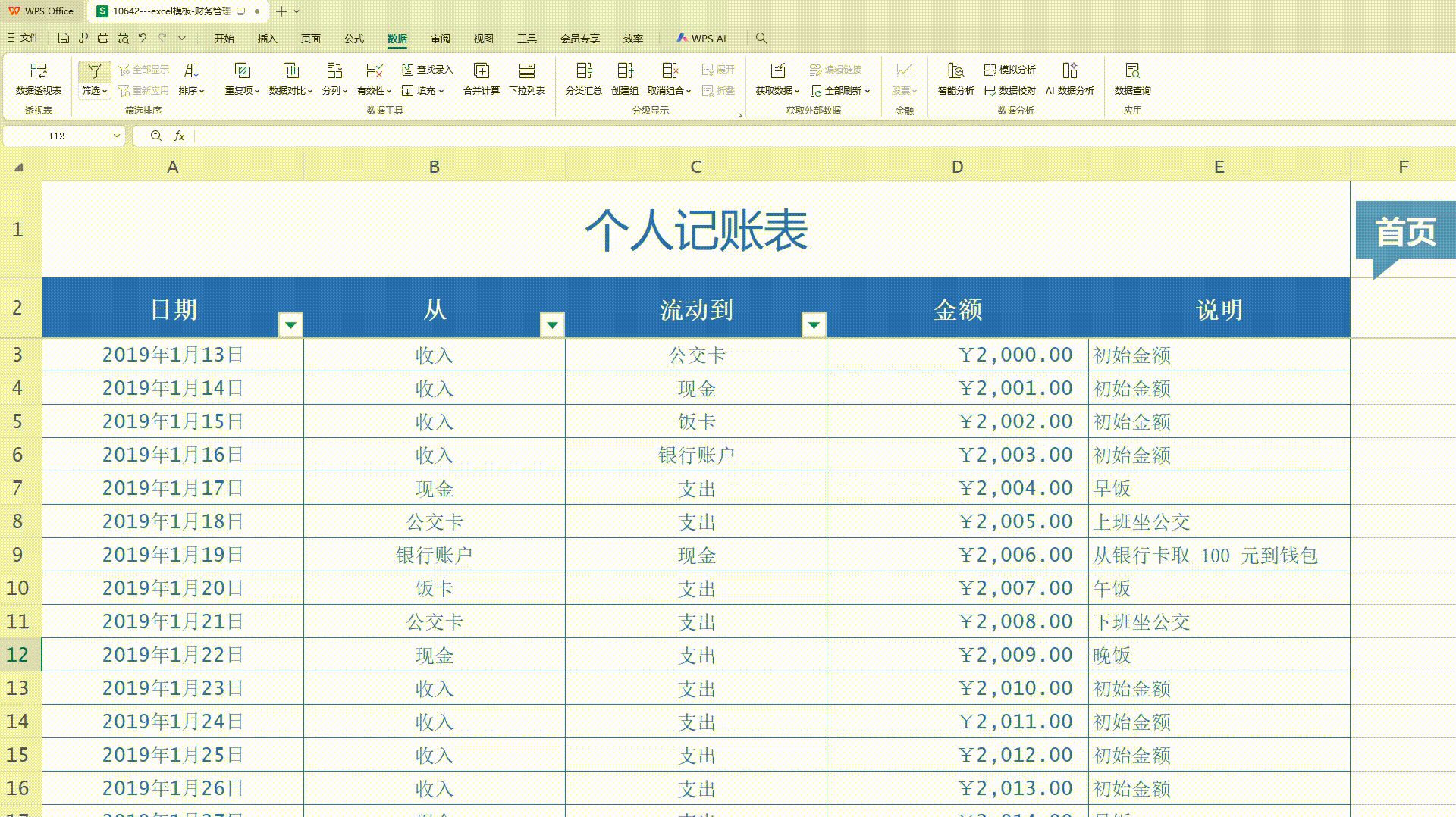
Task: Click the zoom magnifier icon in formula bar
Action: tap(155, 136)
